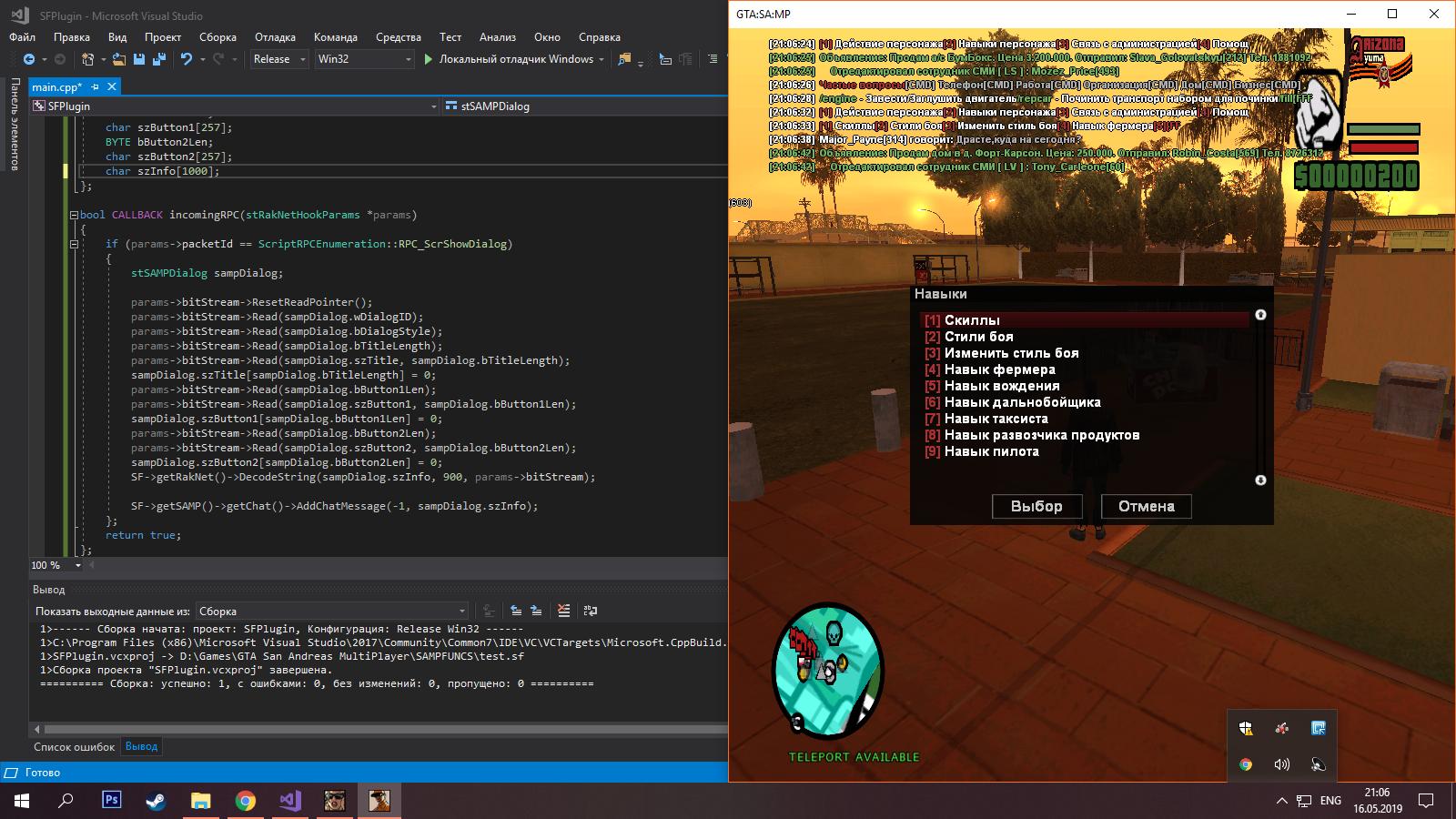
Task: Open Photoshop from the taskbar
Action: pos(111,801)
